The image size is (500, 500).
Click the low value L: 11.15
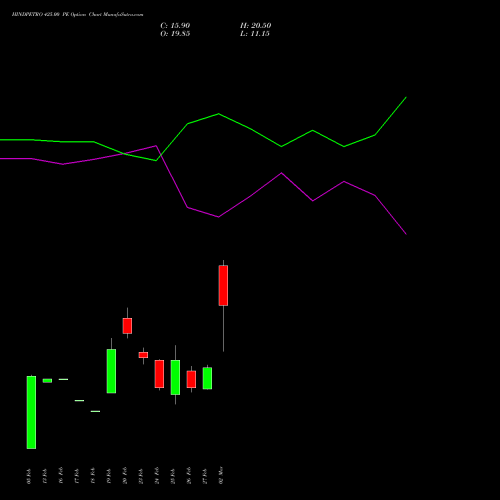[255, 34]
